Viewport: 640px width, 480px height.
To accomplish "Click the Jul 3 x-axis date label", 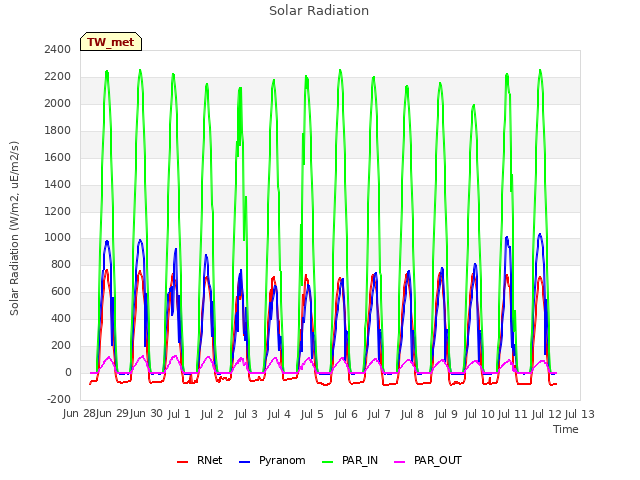I will (x=246, y=414).
